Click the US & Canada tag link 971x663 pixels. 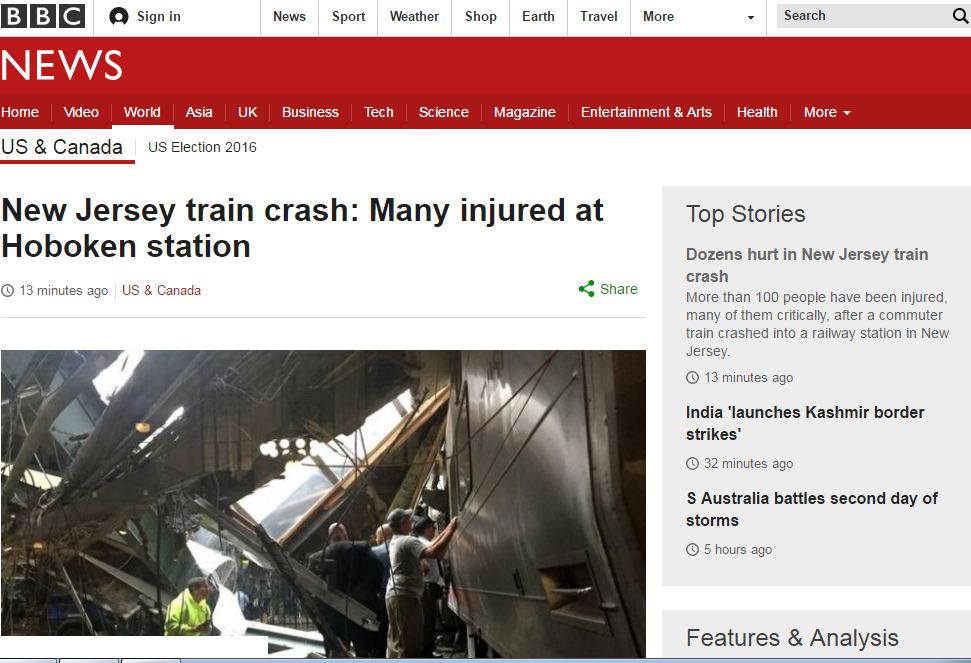coord(162,290)
